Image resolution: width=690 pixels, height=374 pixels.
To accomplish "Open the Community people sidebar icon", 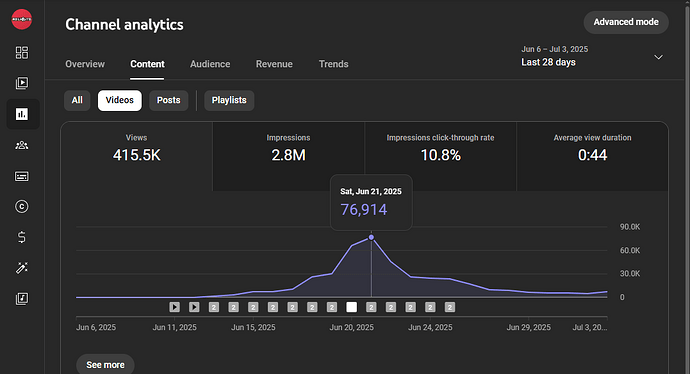I will (x=22, y=145).
